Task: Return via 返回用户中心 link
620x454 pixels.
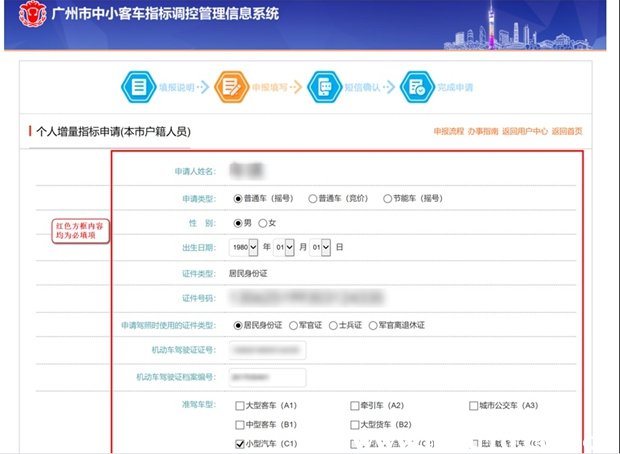Action: (524, 131)
